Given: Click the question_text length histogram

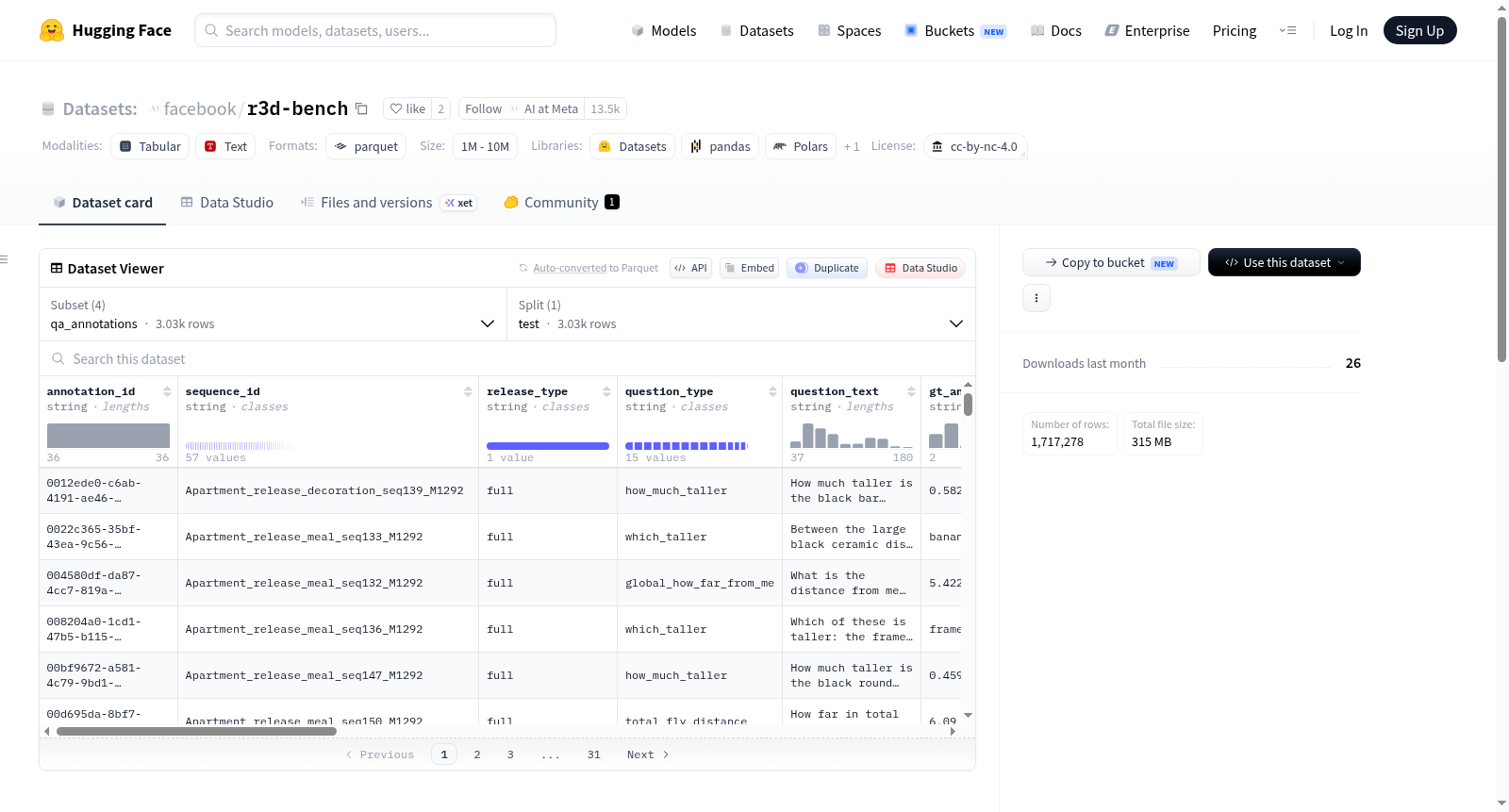Looking at the screenshot, I should tap(852, 435).
